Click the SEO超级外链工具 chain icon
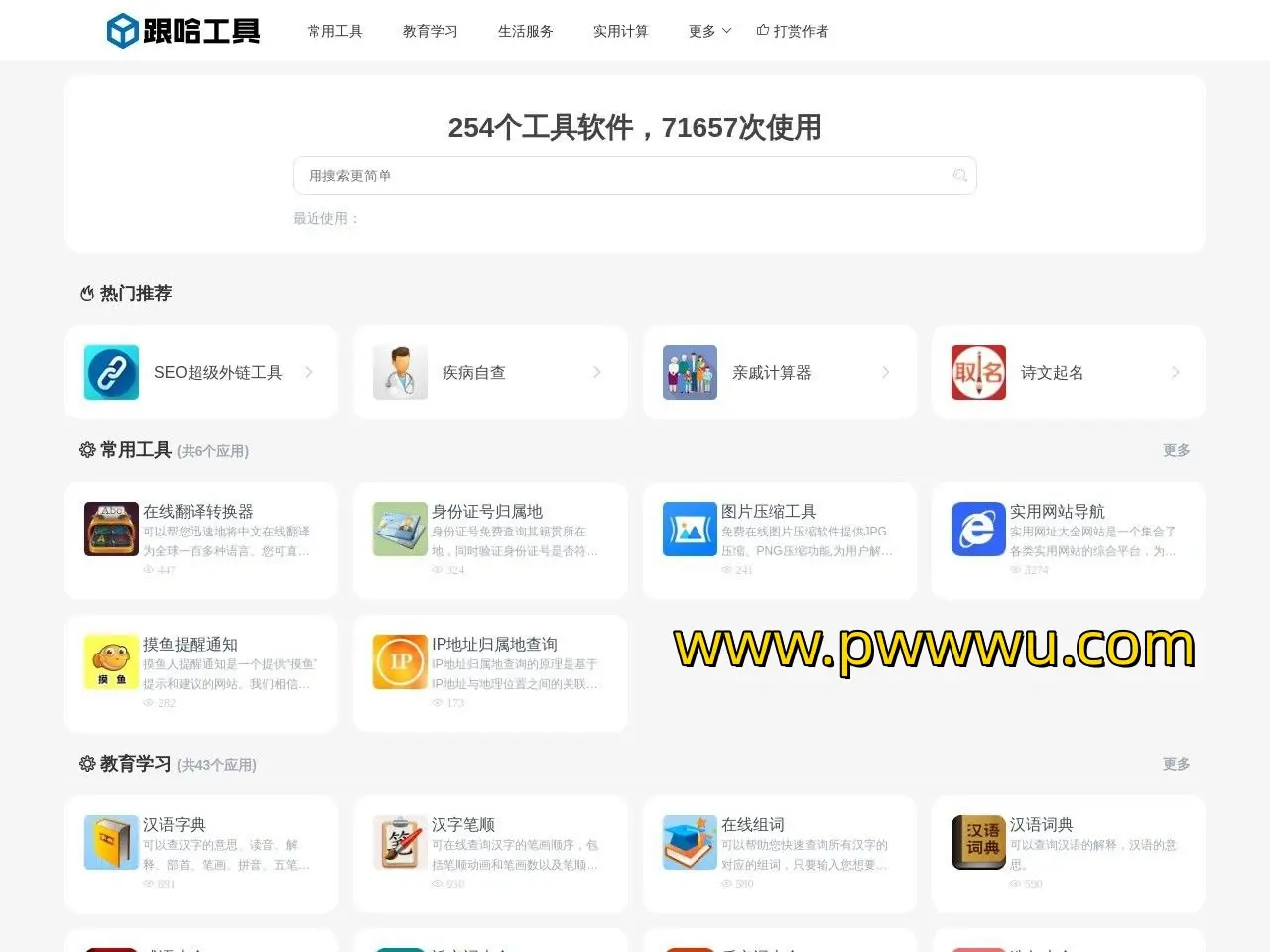This screenshot has width=1270, height=952. 111,372
